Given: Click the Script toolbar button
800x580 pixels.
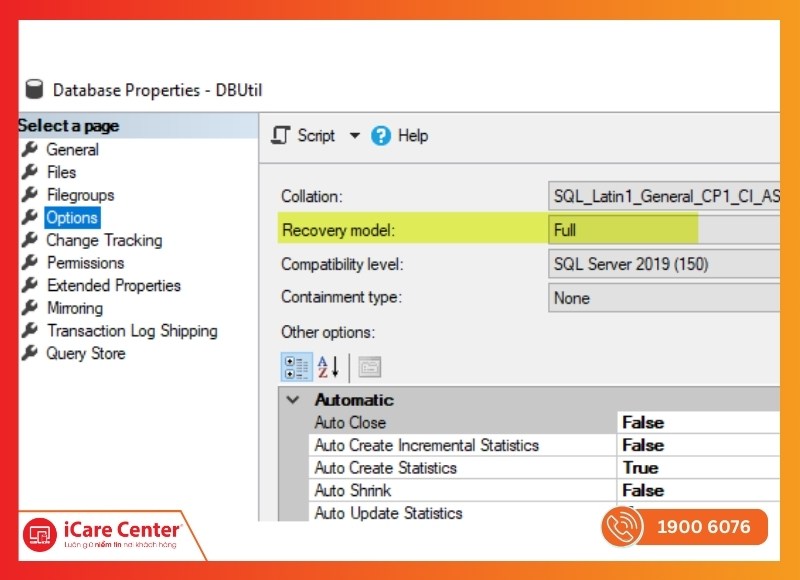Looking at the screenshot, I should point(303,136).
